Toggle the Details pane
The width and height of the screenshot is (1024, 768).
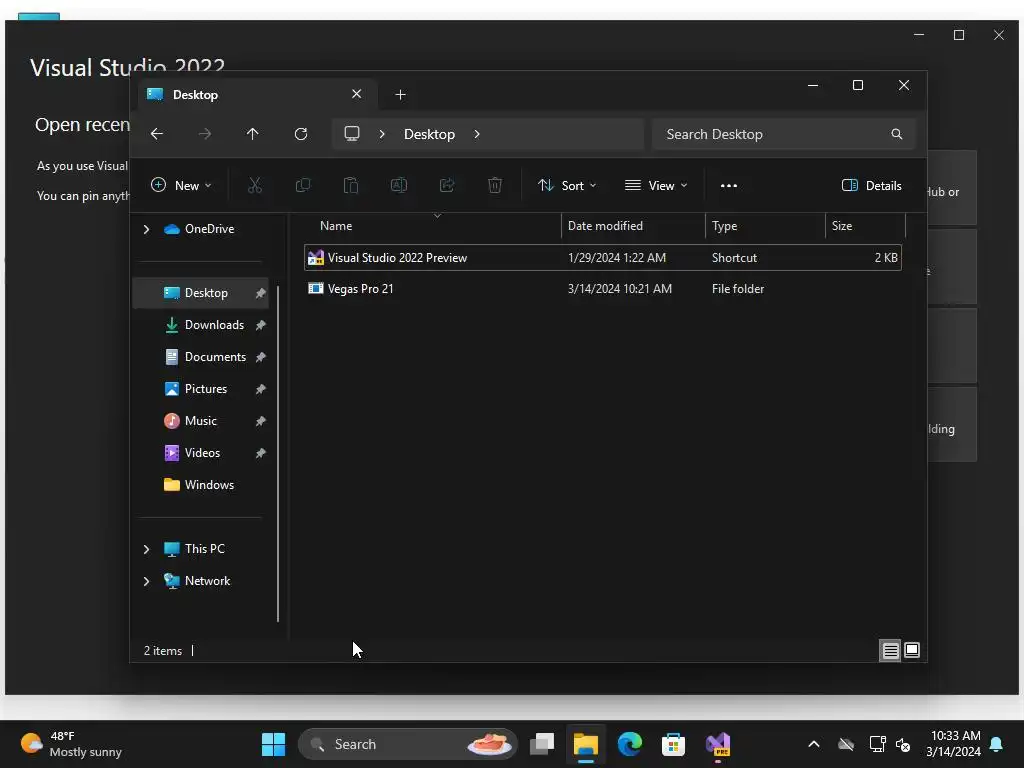tap(871, 185)
